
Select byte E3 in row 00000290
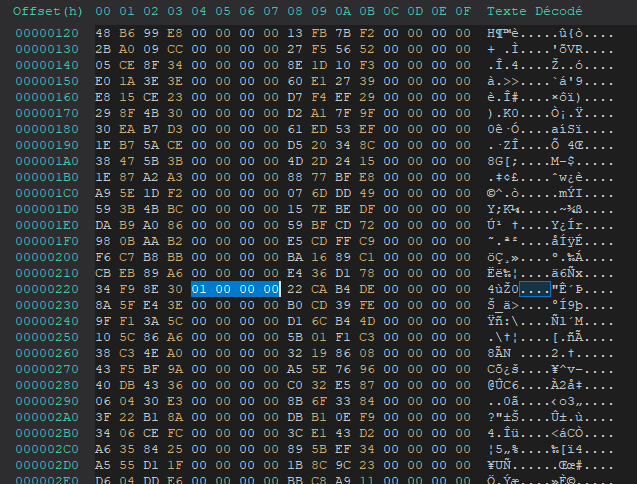[x=175, y=401]
